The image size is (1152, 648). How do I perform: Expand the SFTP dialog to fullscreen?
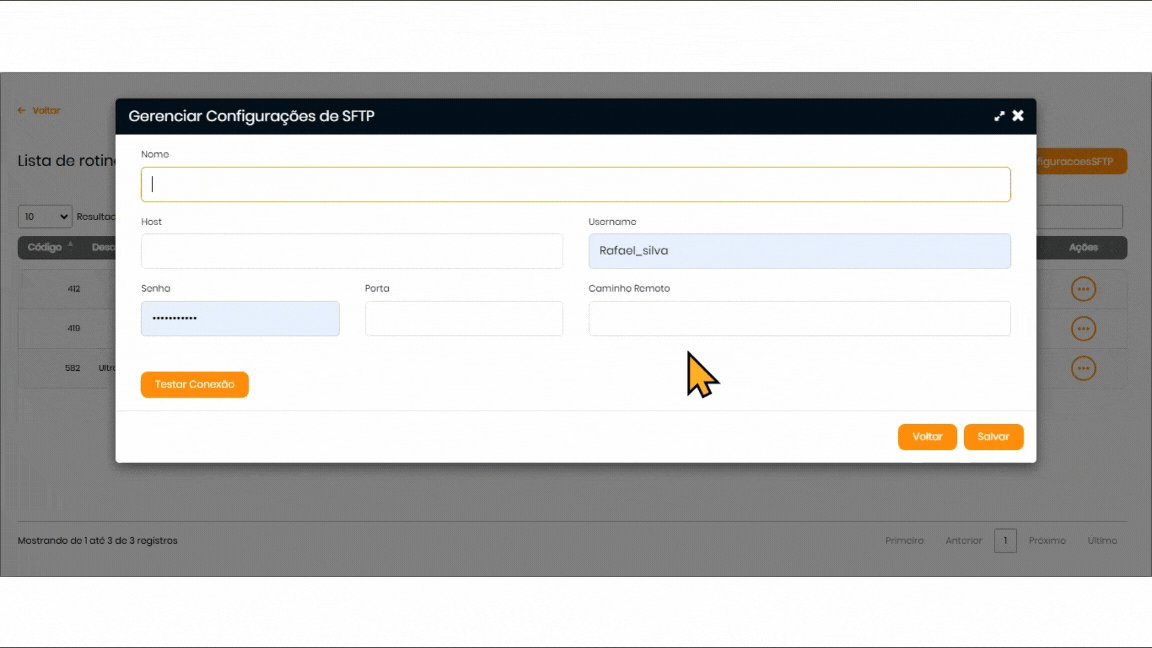[999, 116]
